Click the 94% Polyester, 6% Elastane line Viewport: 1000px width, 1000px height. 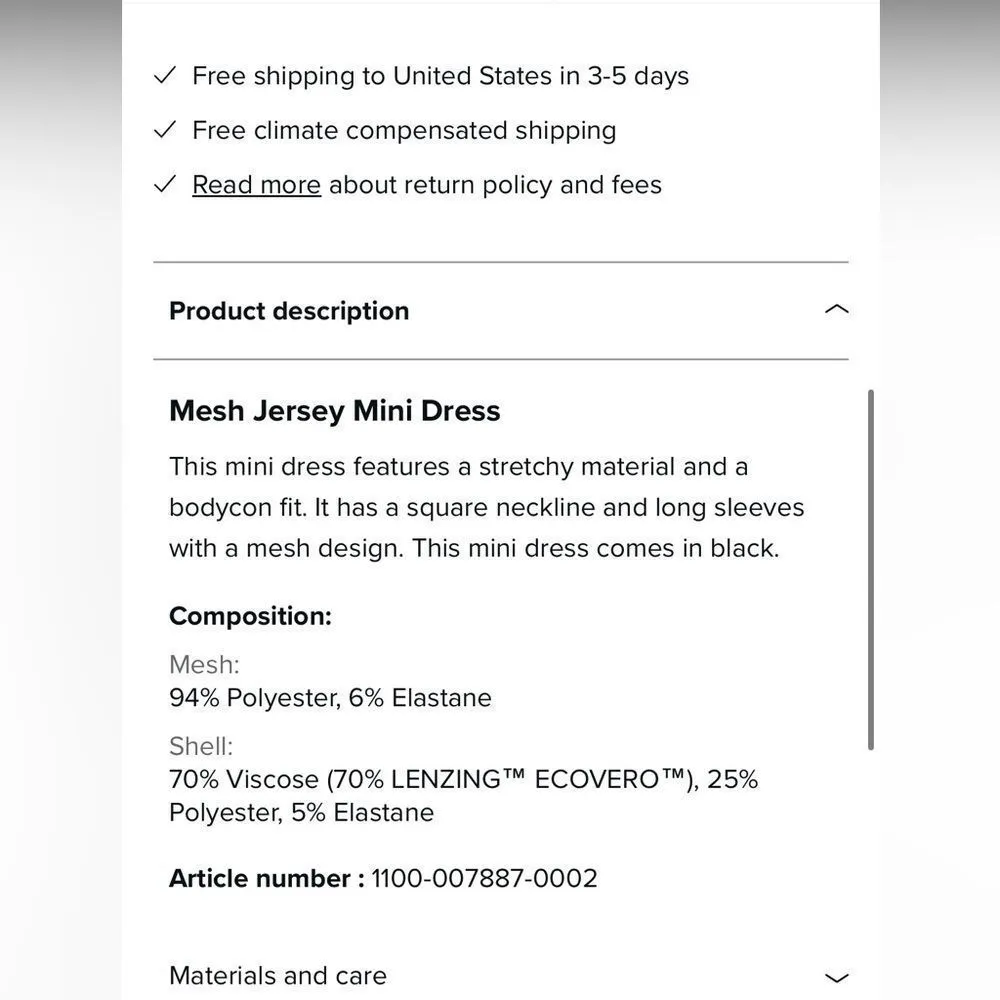pyautogui.click(x=330, y=697)
